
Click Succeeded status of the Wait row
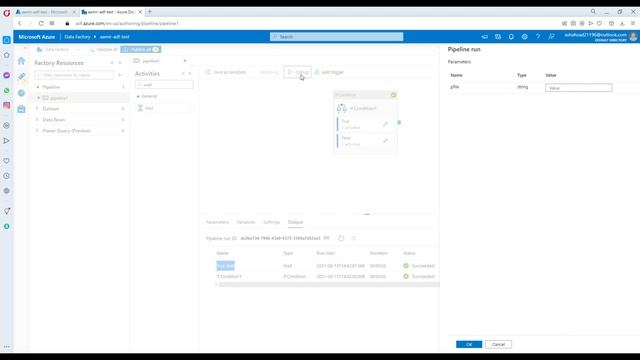pyautogui.click(x=419, y=266)
